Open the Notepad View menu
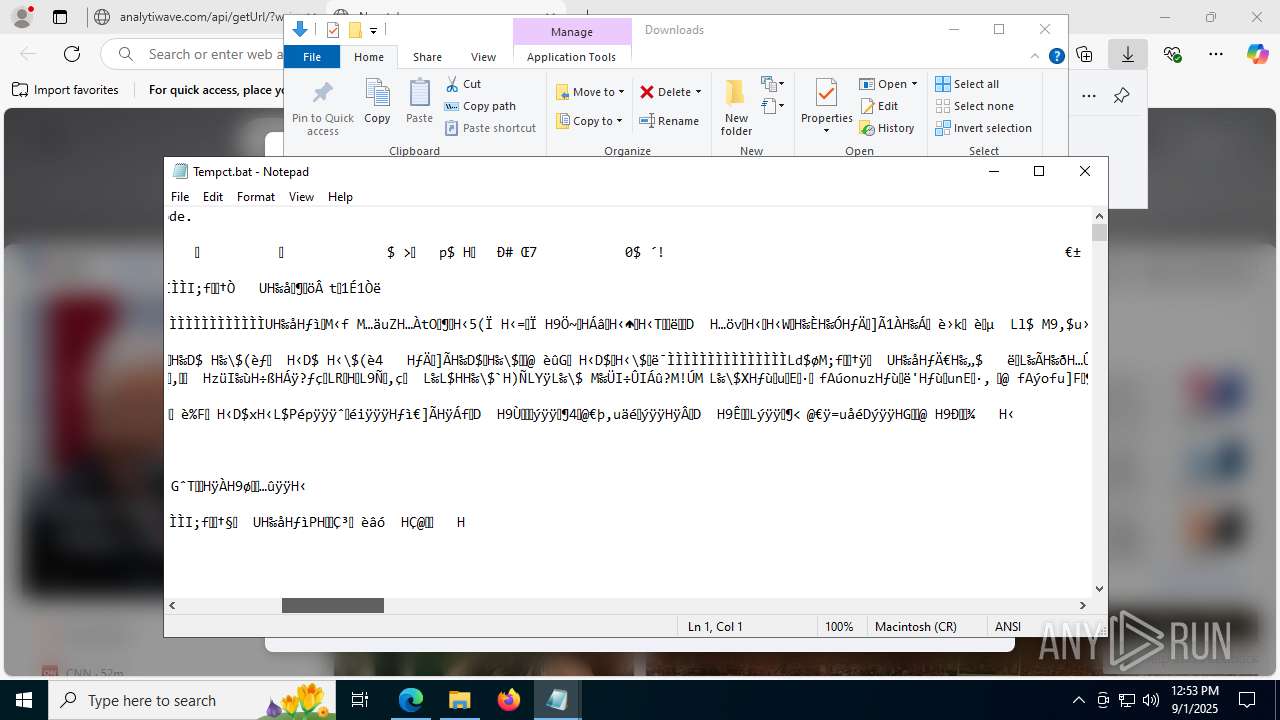Screen dimensions: 1280x720 point(302,197)
